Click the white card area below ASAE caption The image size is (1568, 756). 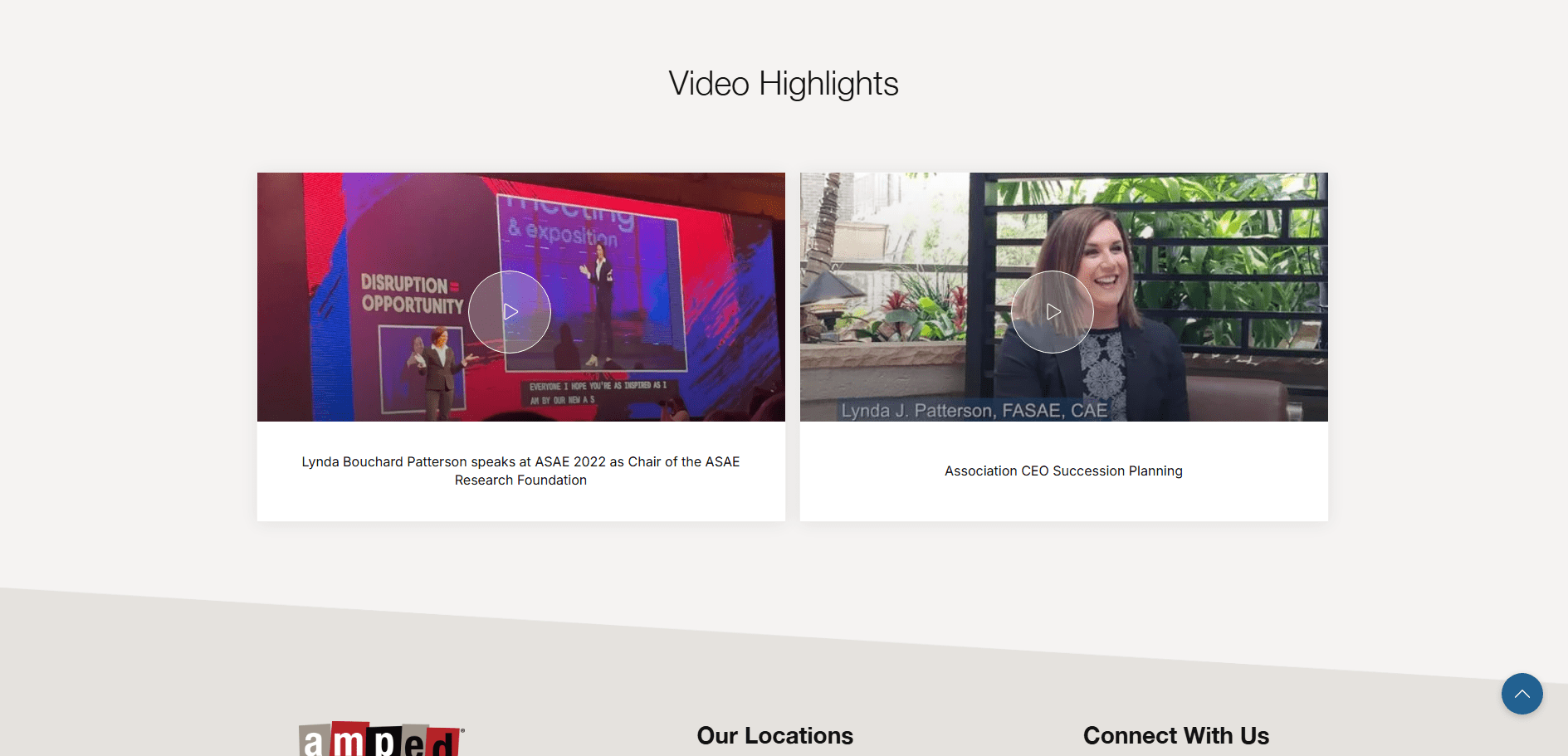tap(520, 506)
